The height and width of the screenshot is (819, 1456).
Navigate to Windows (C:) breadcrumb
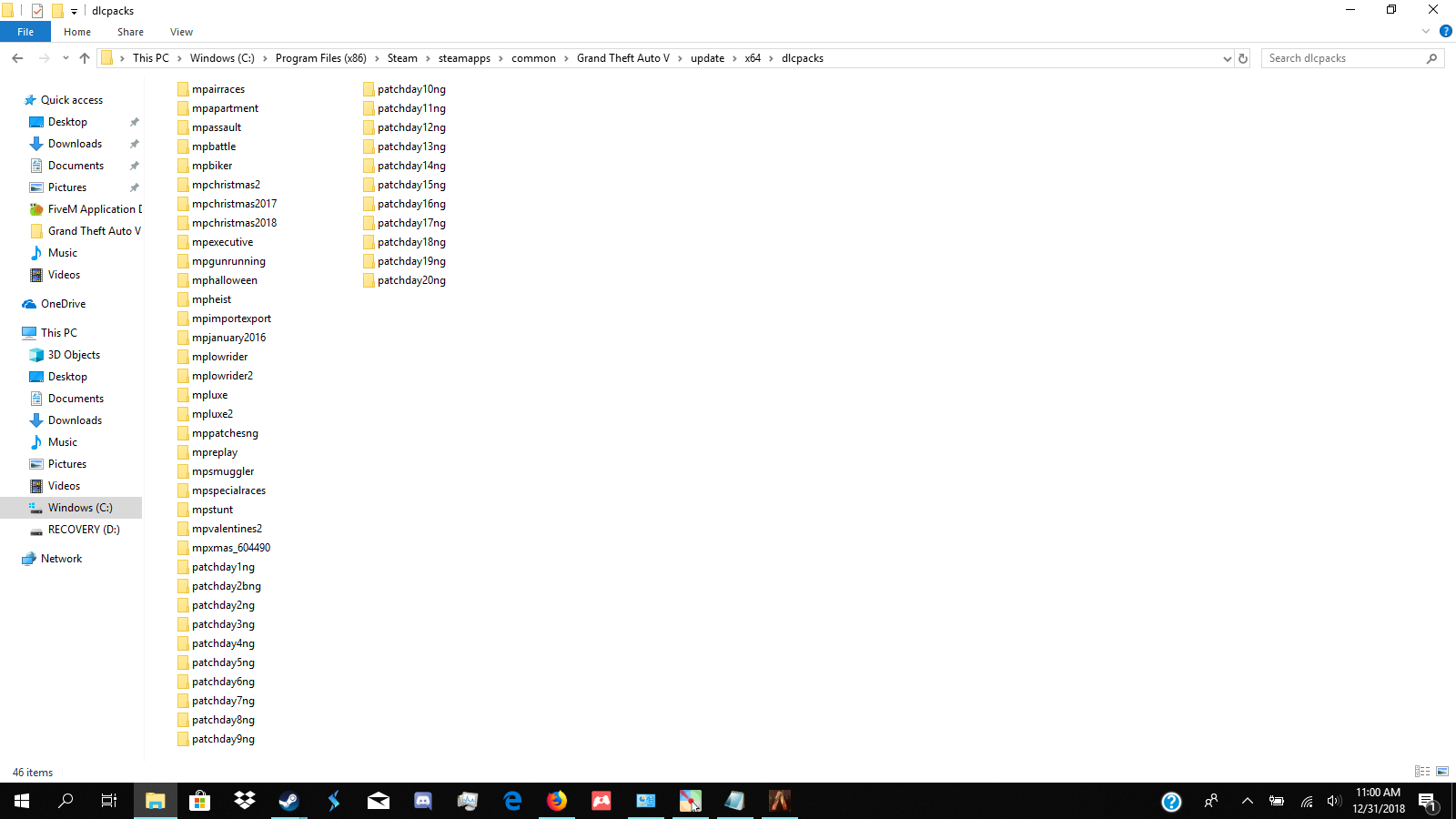coord(222,58)
